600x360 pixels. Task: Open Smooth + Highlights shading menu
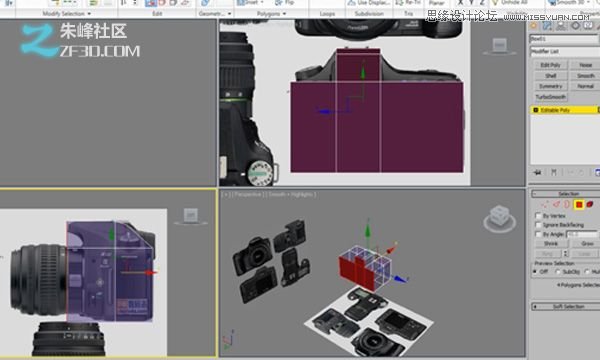pyautogui.click(x=291, y=195)
